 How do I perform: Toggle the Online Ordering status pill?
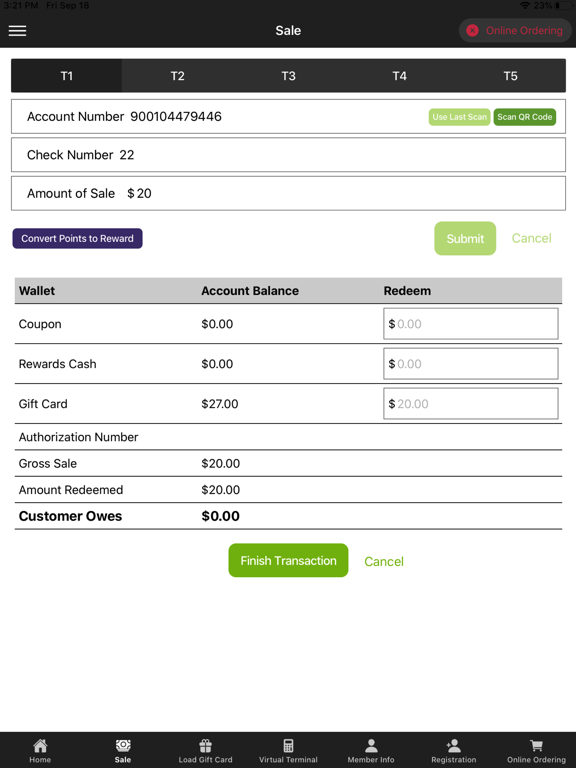515,30
